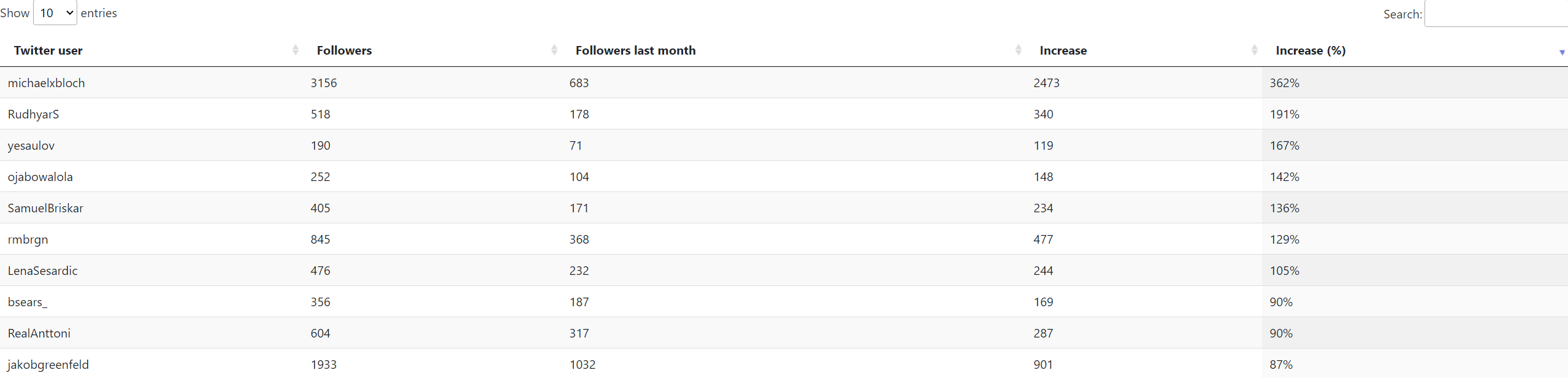Click increase value 234
The width and height of the screenshot is (1568, 378).
point(1043,208)
